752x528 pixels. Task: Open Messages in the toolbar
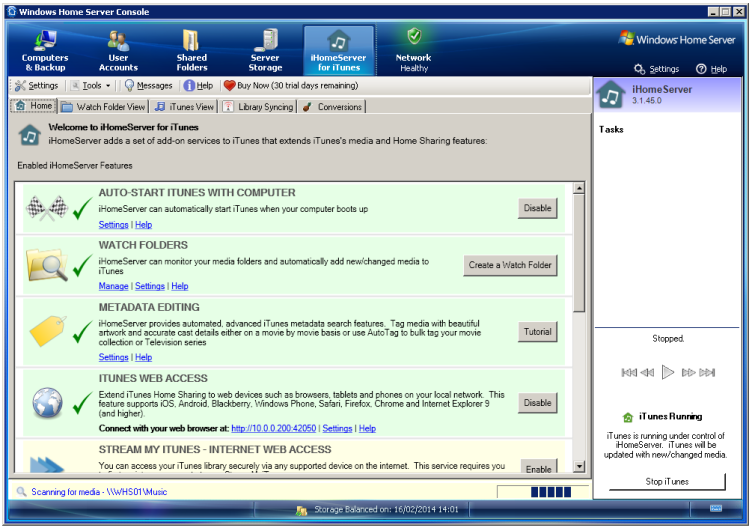pyautogui.click(x=148, y=86)
